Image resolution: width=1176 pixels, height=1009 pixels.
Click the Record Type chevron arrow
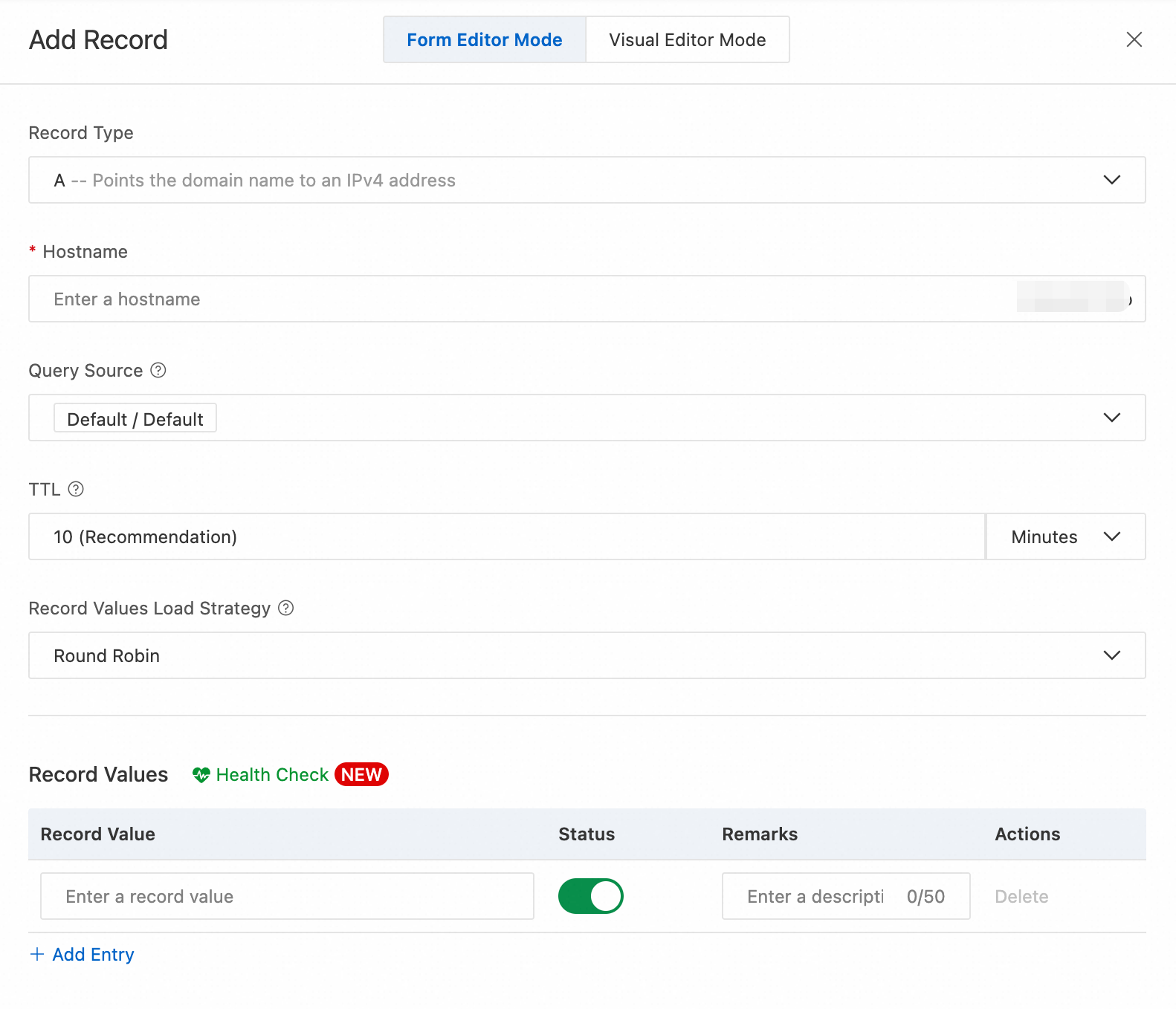click(x=1111, y=180)
